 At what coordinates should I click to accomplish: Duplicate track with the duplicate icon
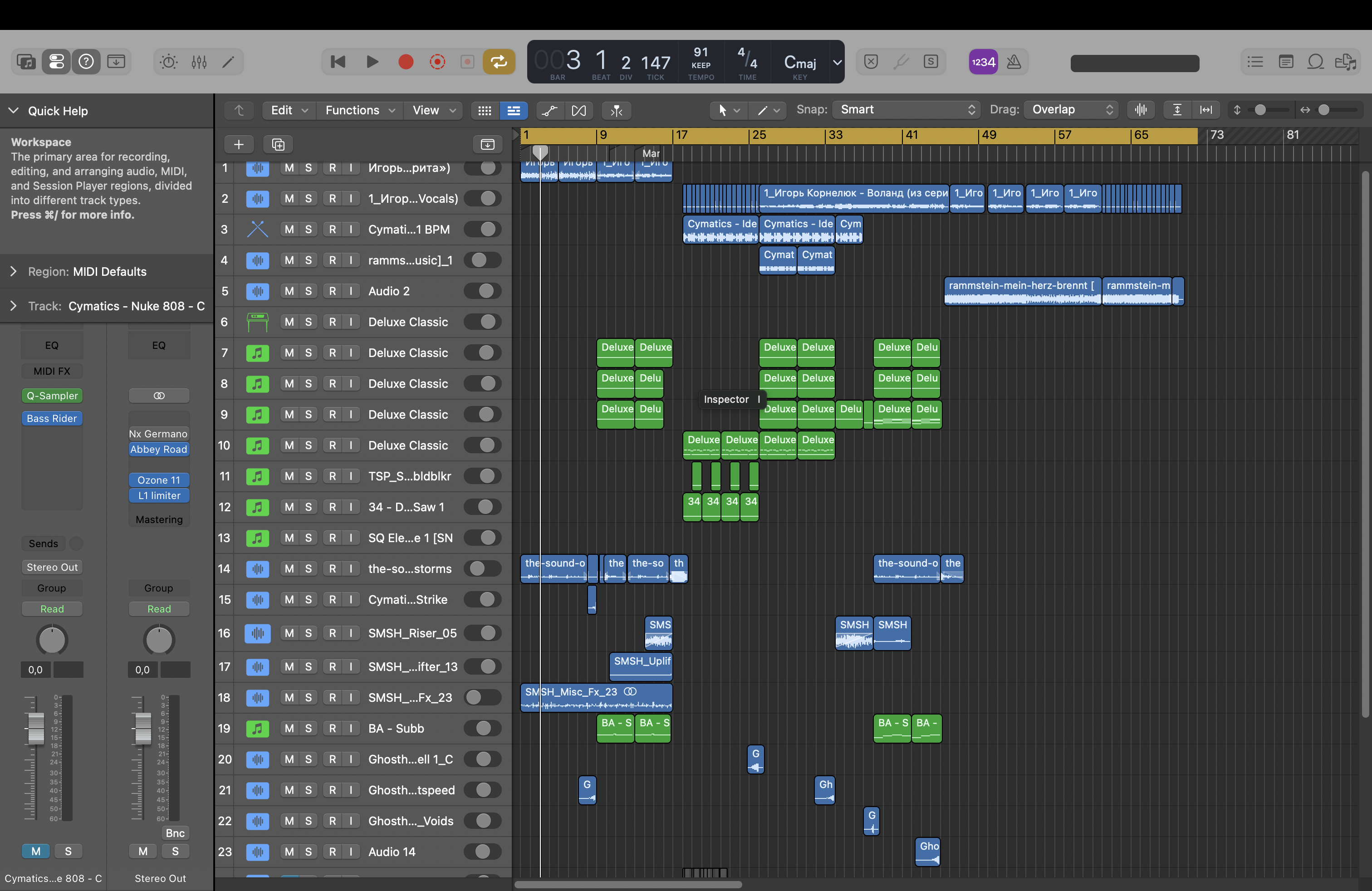coord(278,144)
